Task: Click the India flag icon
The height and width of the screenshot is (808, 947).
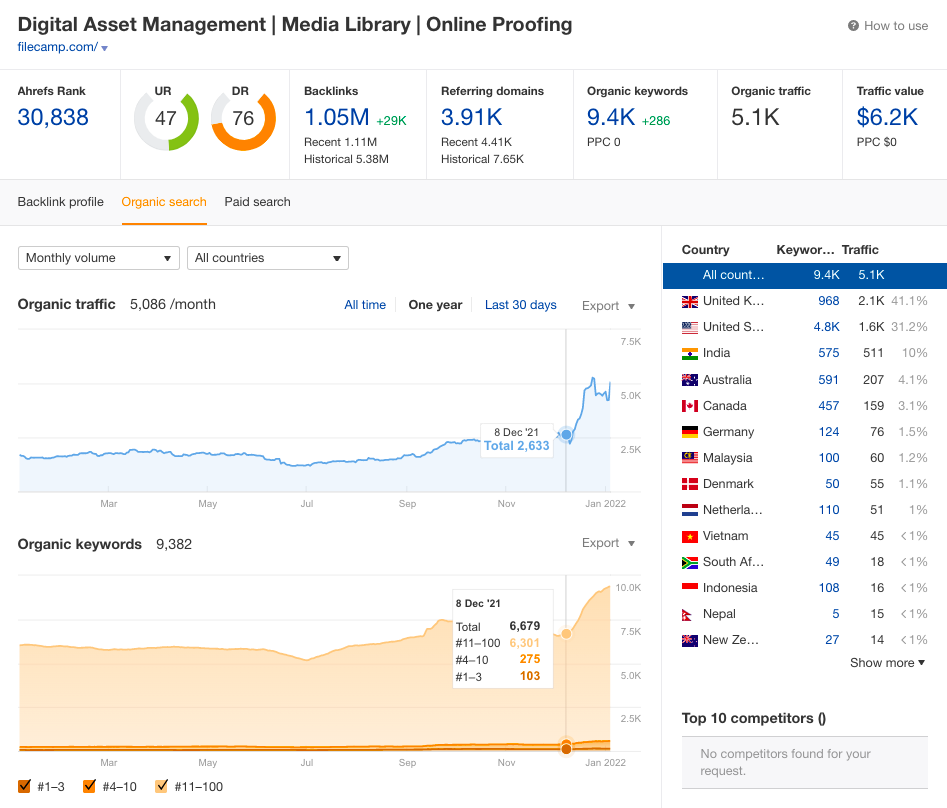Action: coord(690,354)
